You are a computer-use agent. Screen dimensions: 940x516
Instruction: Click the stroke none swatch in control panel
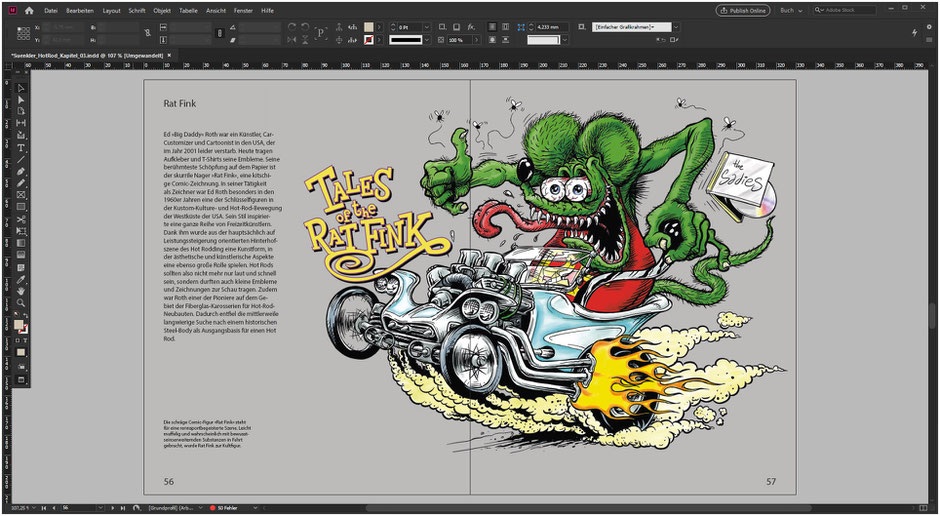pos(369,40)
